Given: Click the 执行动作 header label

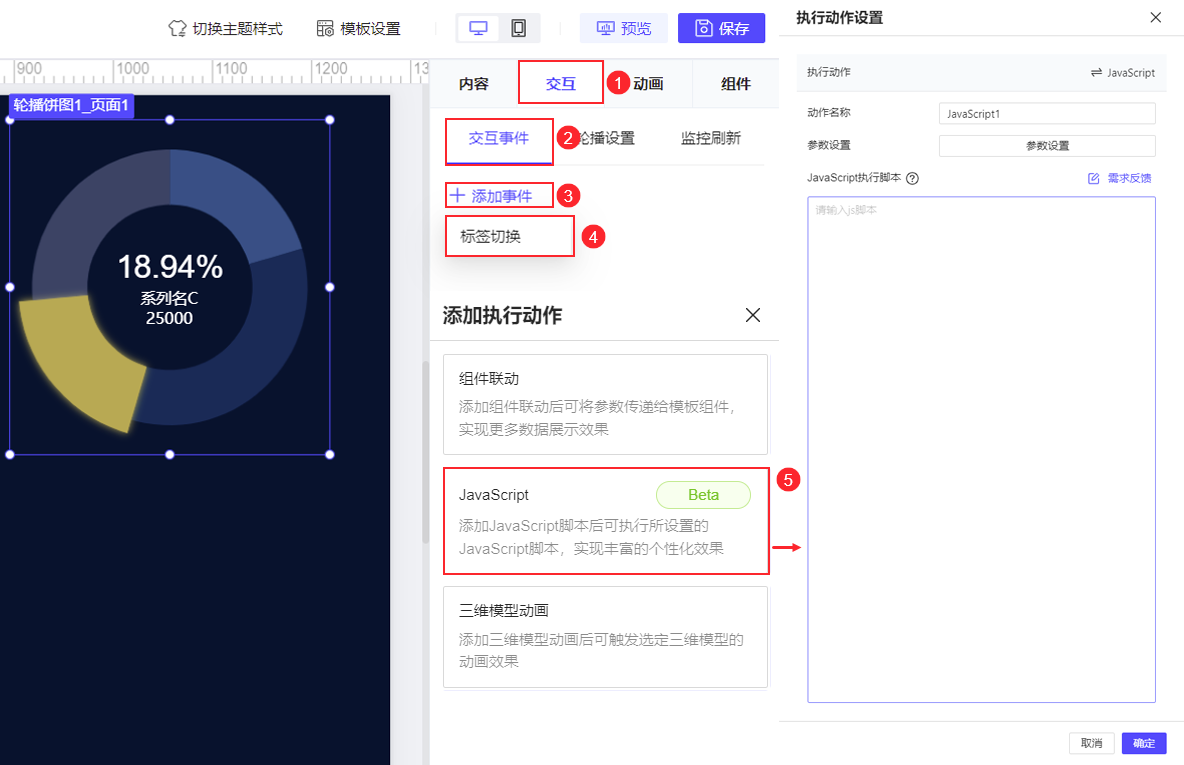Looking at the screenshot, I should point(828,72).
